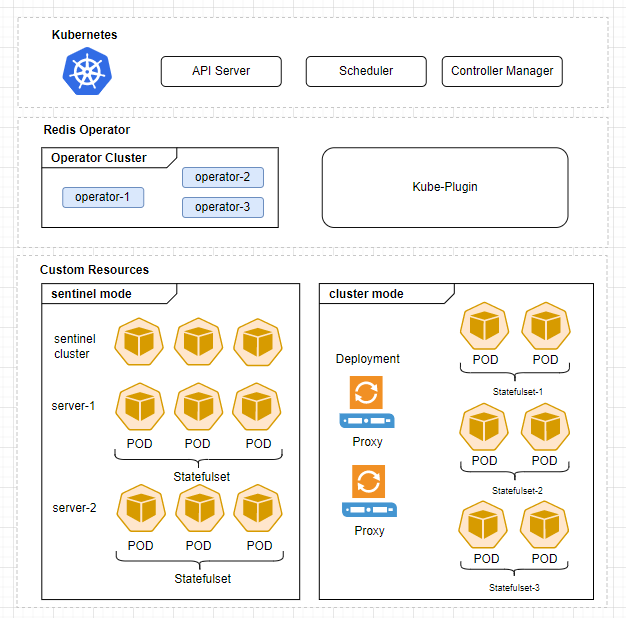The height and width of the screenshot is (618, 626).
Task: Click the Operator Cluster frame title
Action: pyautogui.click(x=99, y=158)
